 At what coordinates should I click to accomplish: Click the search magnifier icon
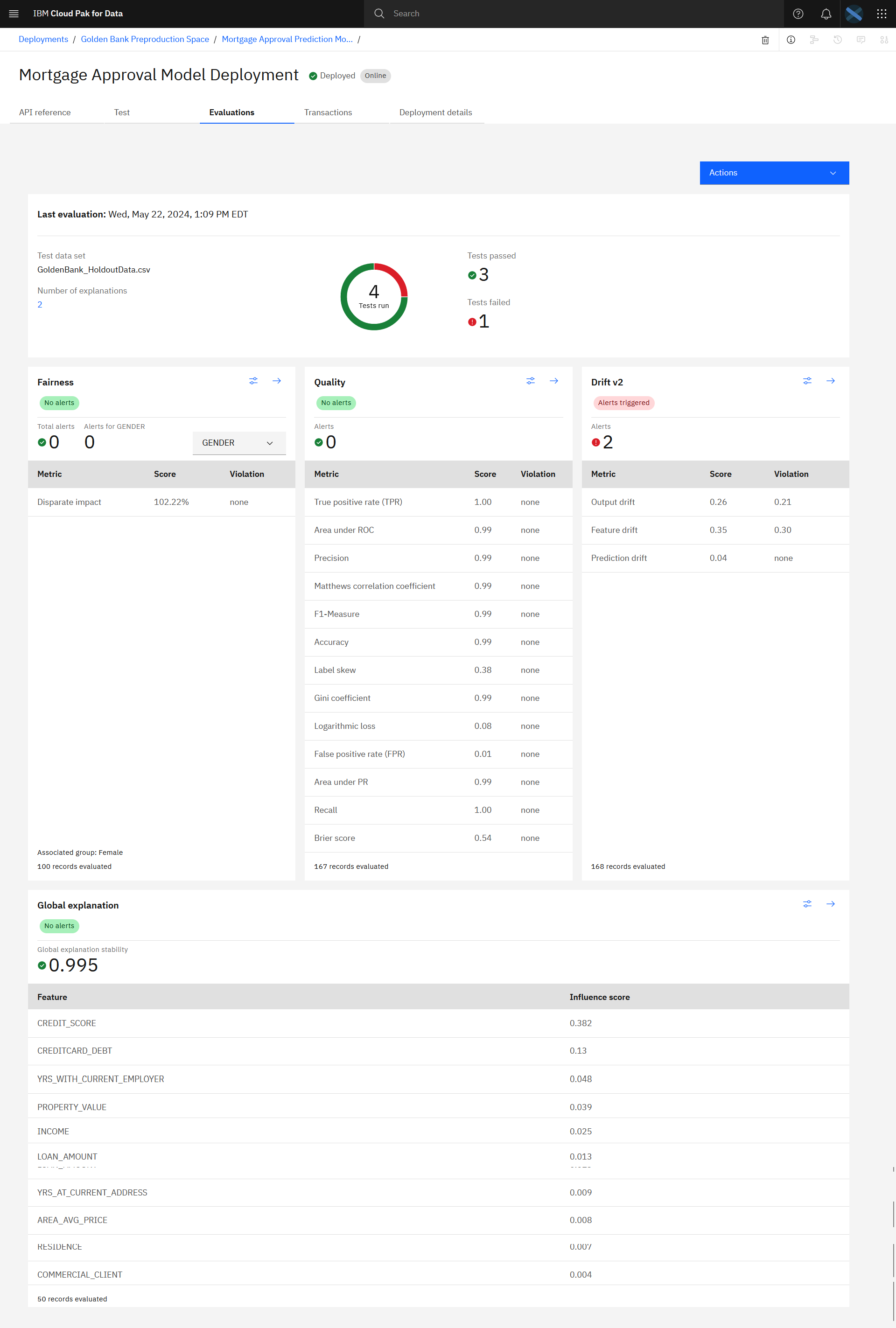[x=379, y=14]
